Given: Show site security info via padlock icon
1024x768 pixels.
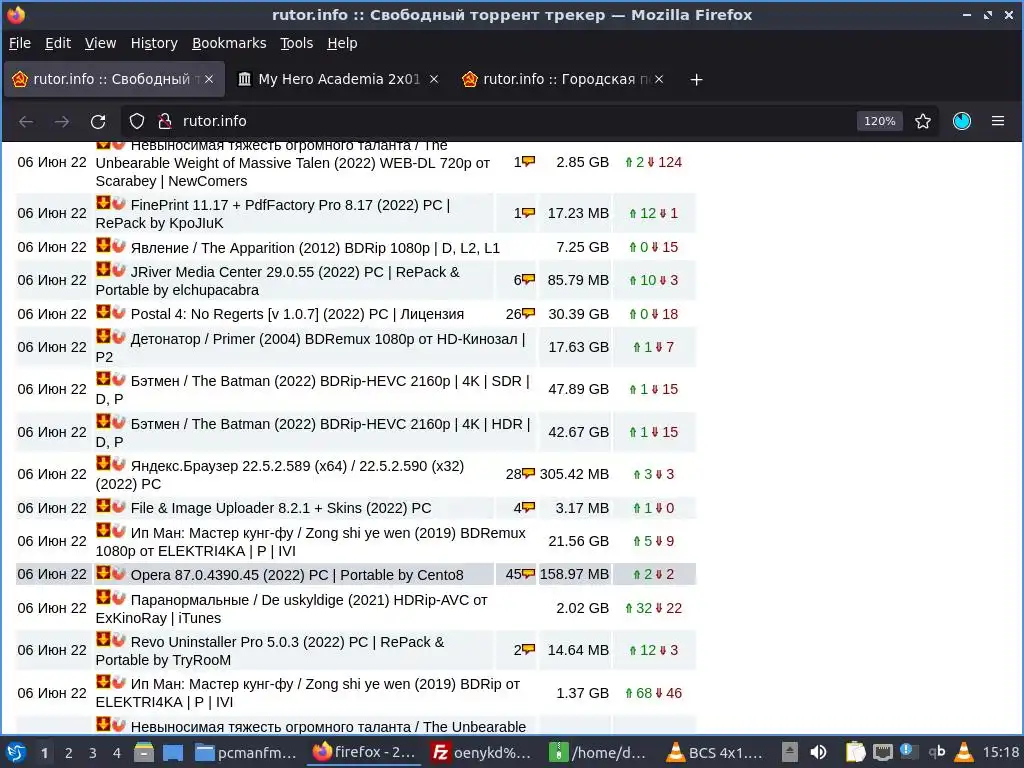Looking at the screenshot, I should [165, 121].
